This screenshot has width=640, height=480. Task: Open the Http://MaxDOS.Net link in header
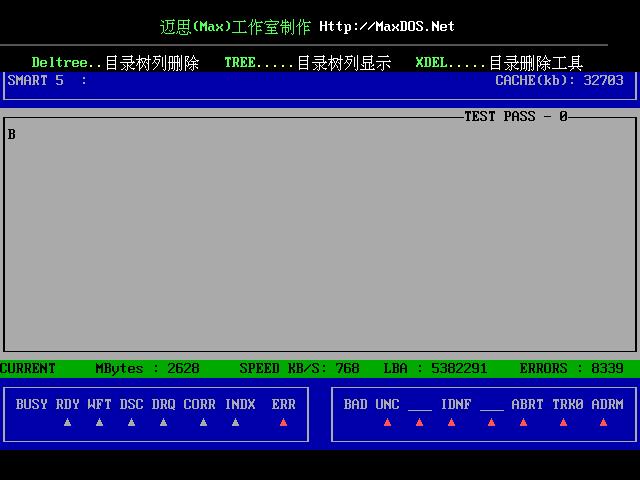pos(387,27)
